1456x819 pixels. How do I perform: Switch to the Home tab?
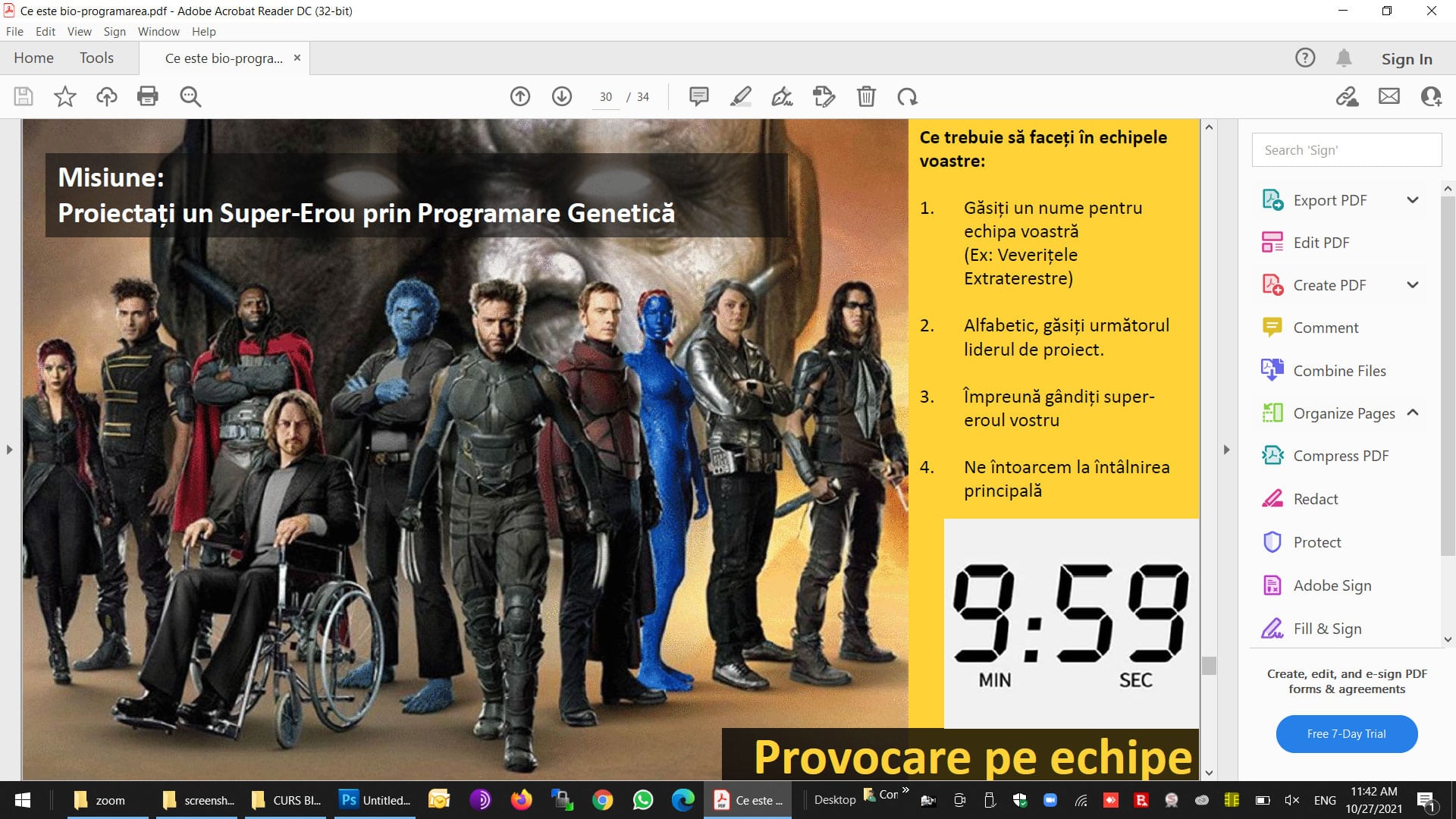pyautogui.click(x=33, y=58)
